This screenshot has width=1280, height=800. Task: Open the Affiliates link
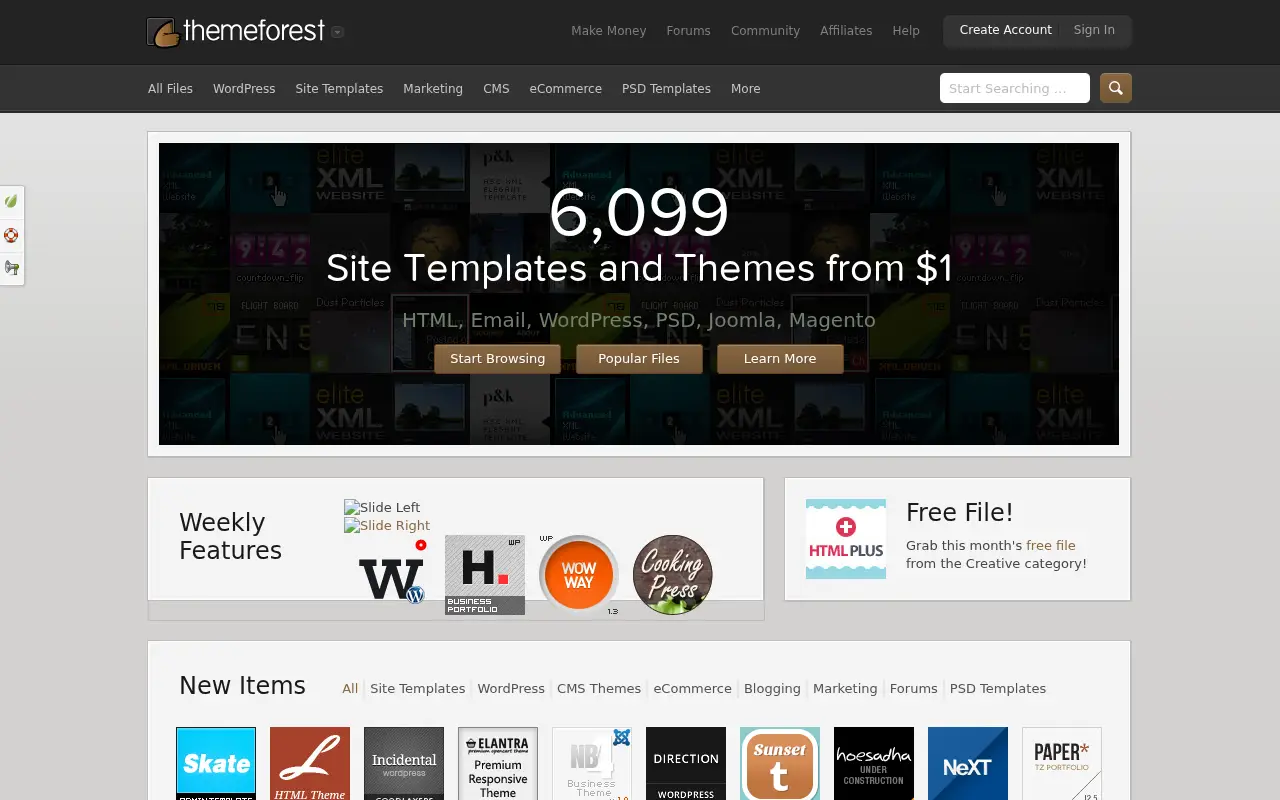pos(846,31)
